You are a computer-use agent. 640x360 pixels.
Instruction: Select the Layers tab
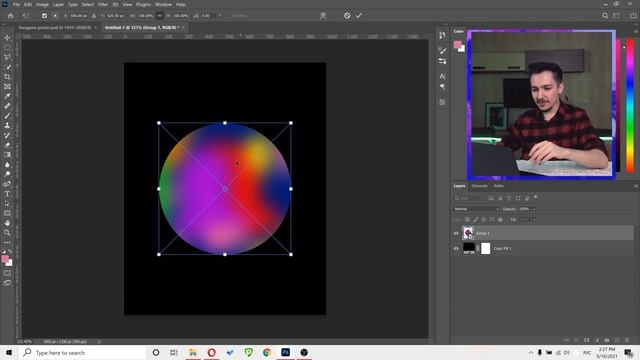[x=459, y=186]
